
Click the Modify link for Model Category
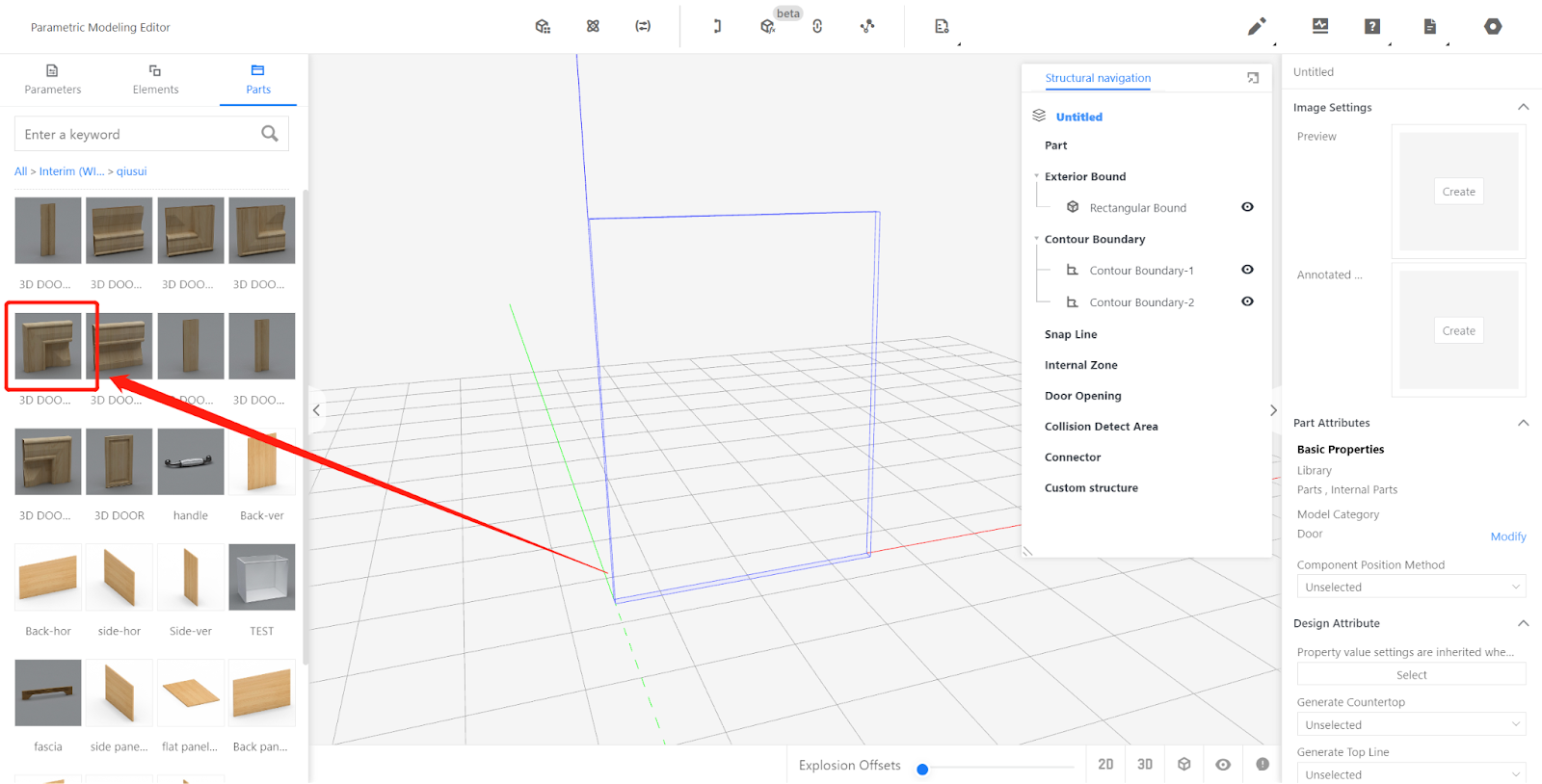point(1507,536)
